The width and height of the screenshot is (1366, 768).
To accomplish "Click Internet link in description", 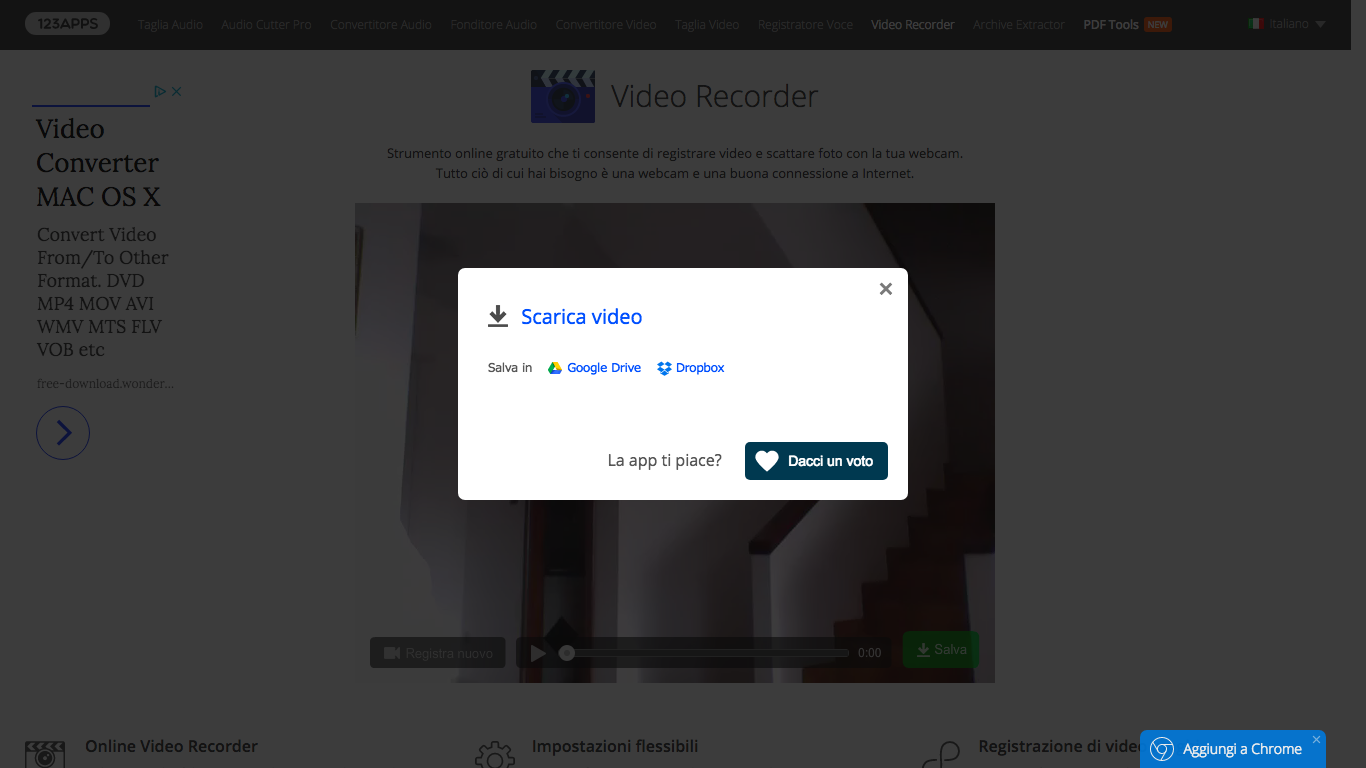I will [887, 173].
